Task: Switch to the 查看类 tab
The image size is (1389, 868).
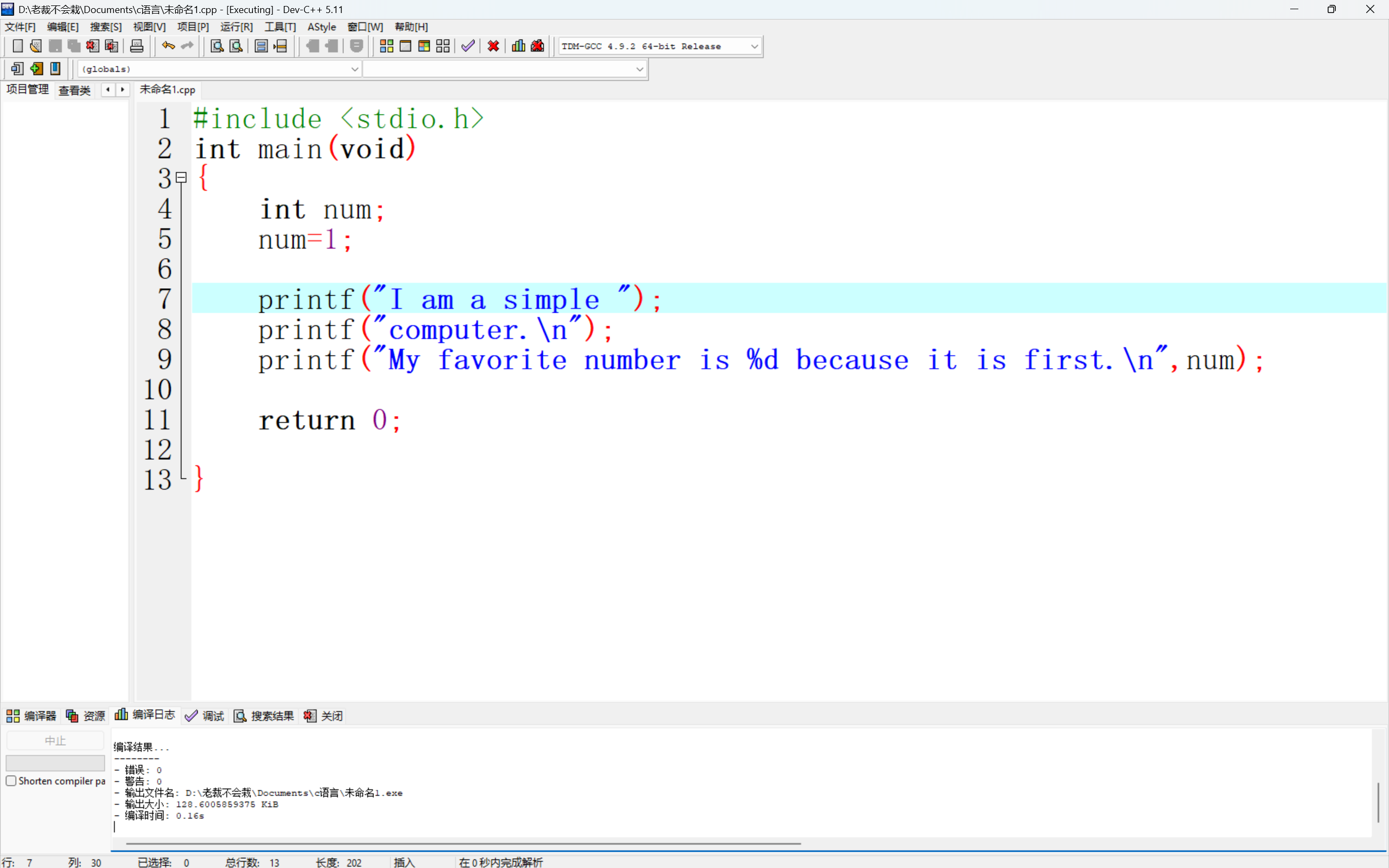Action: 74,90
